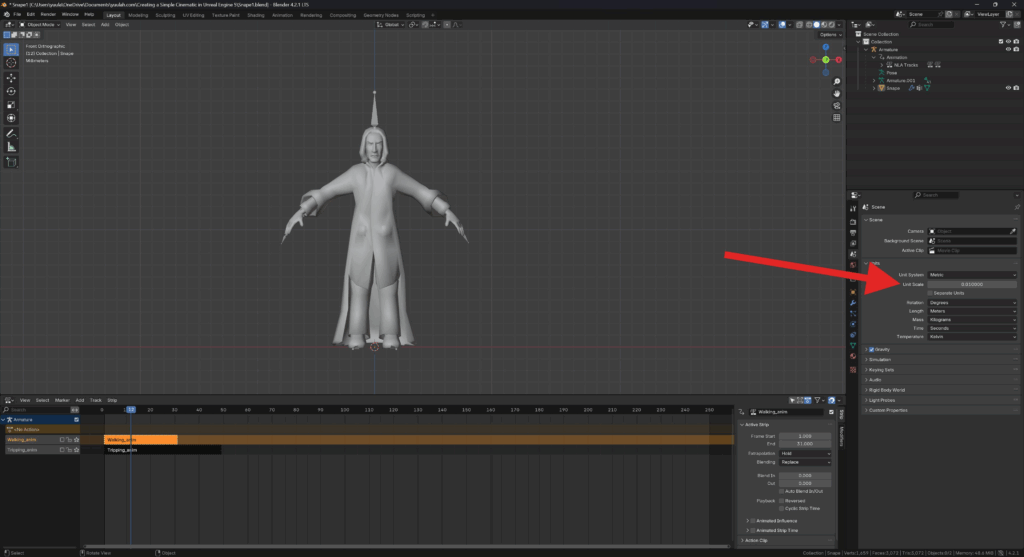Activate the Measure tool in left toolbar
Screen dimensions: 1024x557
coord(11,147)
